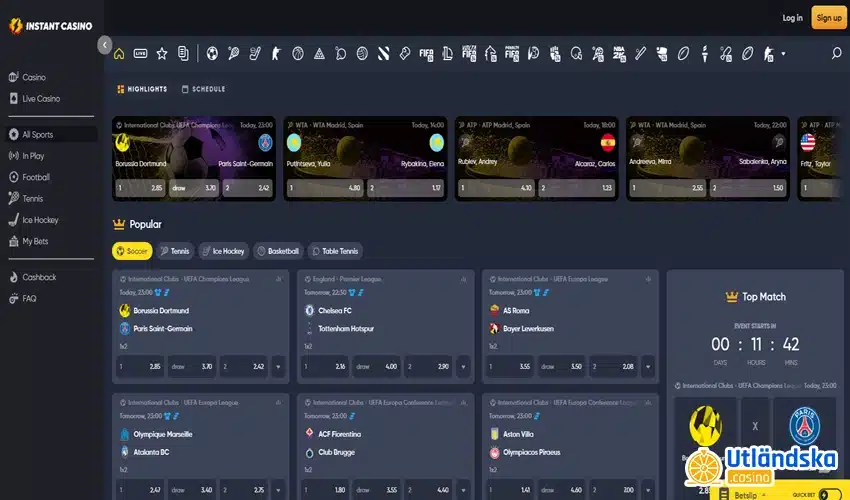Expand more markets for Aston Villa match
This screenshot has height=500, width=850.
pos(648,490)
